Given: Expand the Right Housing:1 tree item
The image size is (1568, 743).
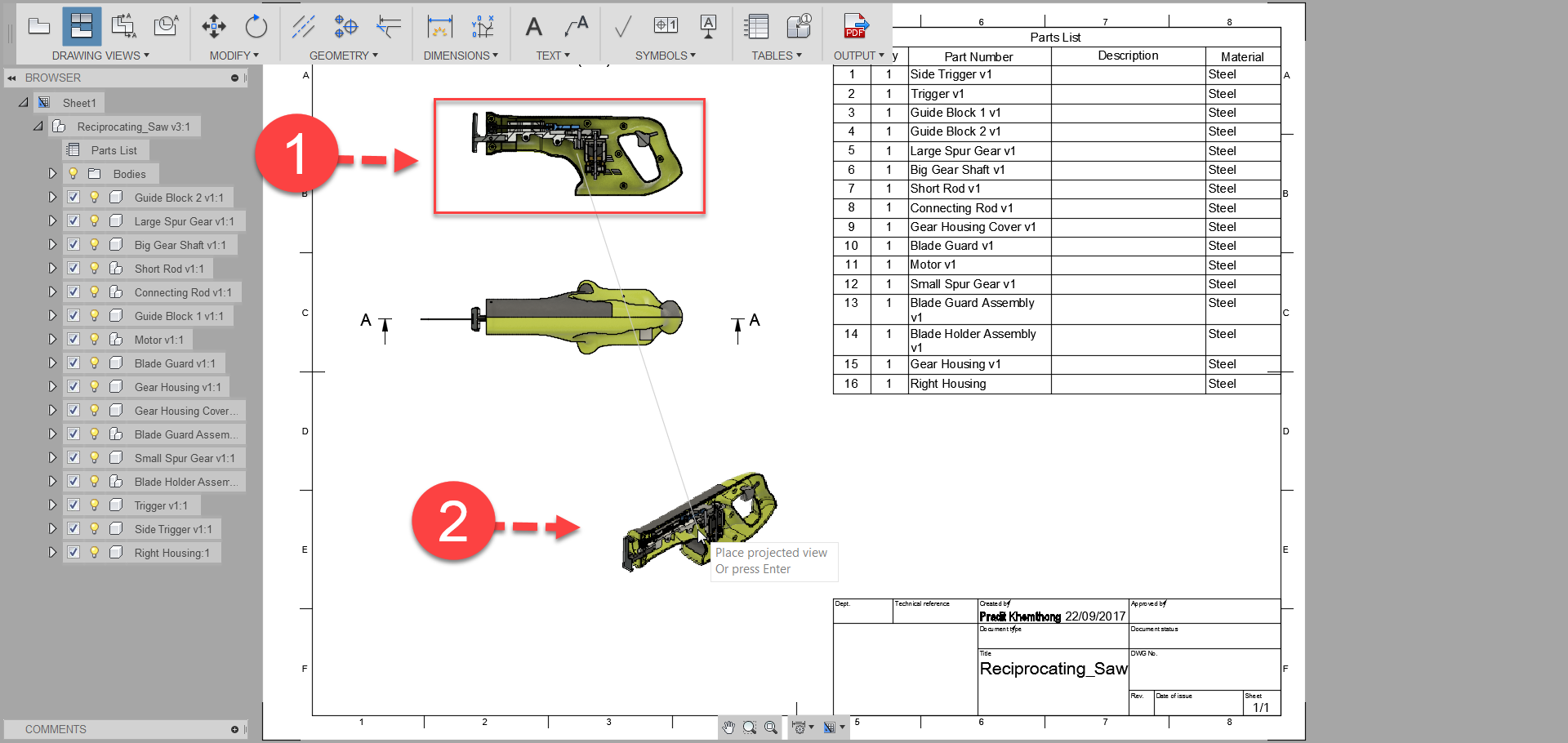Looking at the screenshot, I should coord(52,552).
